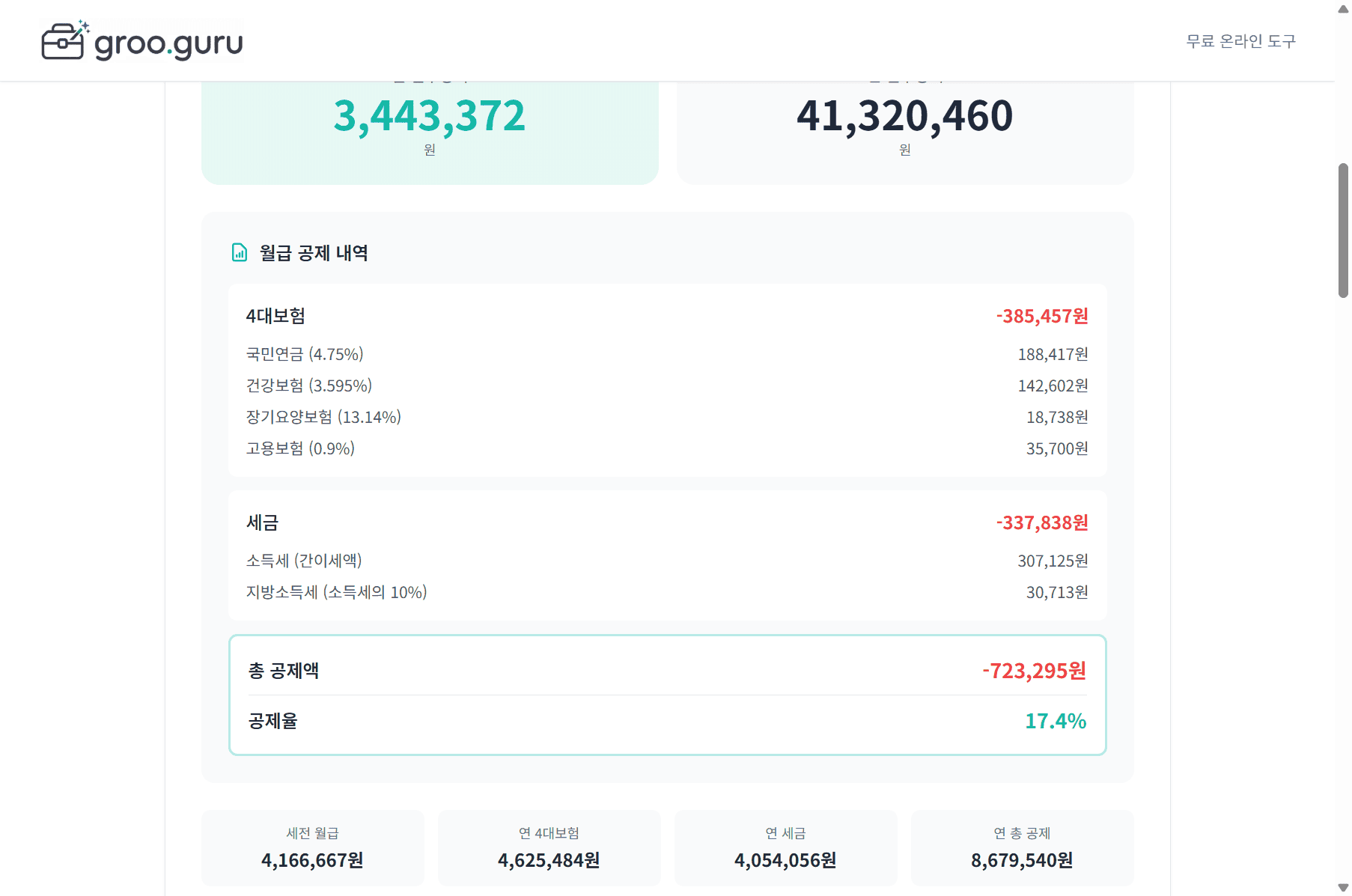
Task: Click the scrollbar down arrow
Action: point(1343,888)
